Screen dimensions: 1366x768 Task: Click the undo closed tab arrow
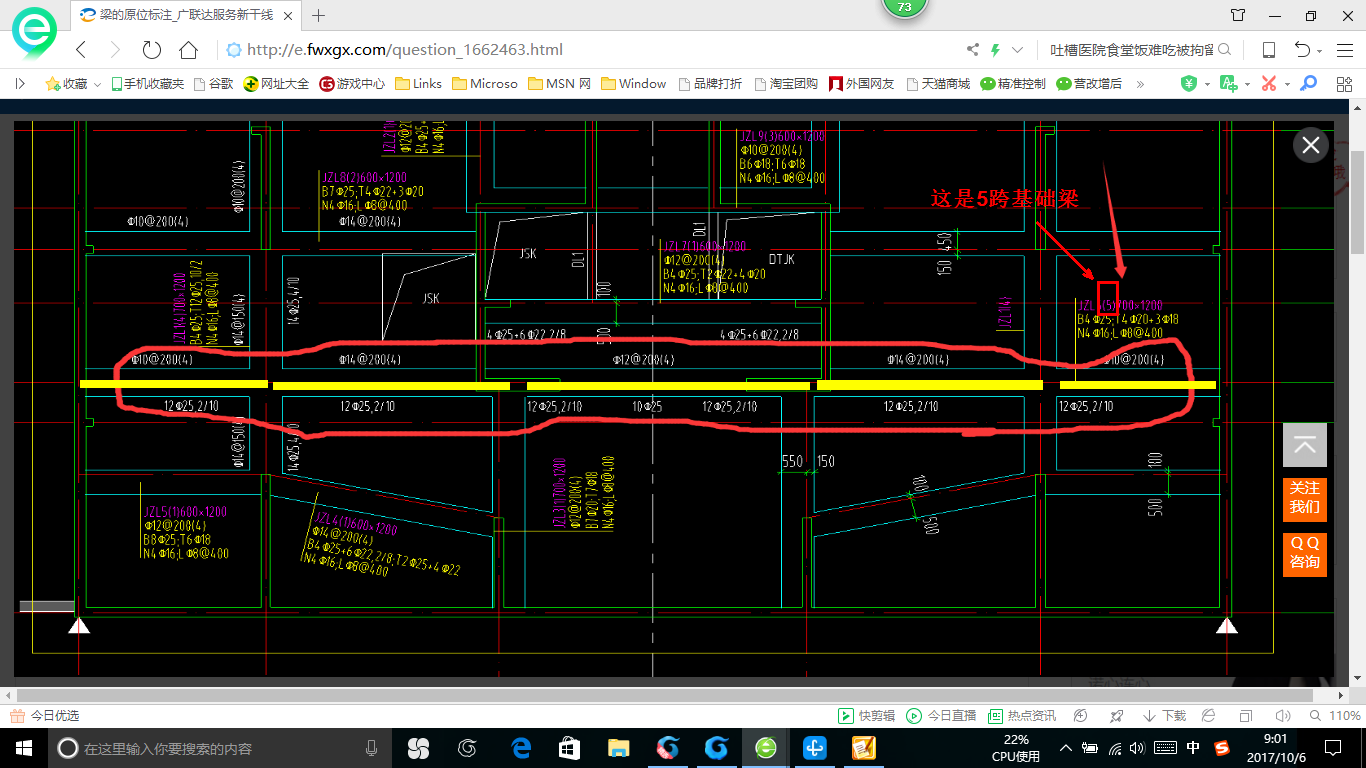(x=1302, y=50)
